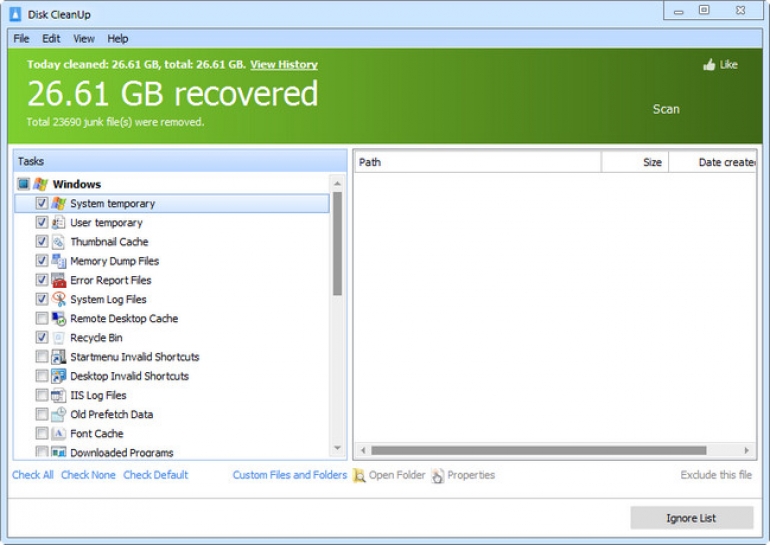
Task: Open the Edit menu
Action: (51, 39)
